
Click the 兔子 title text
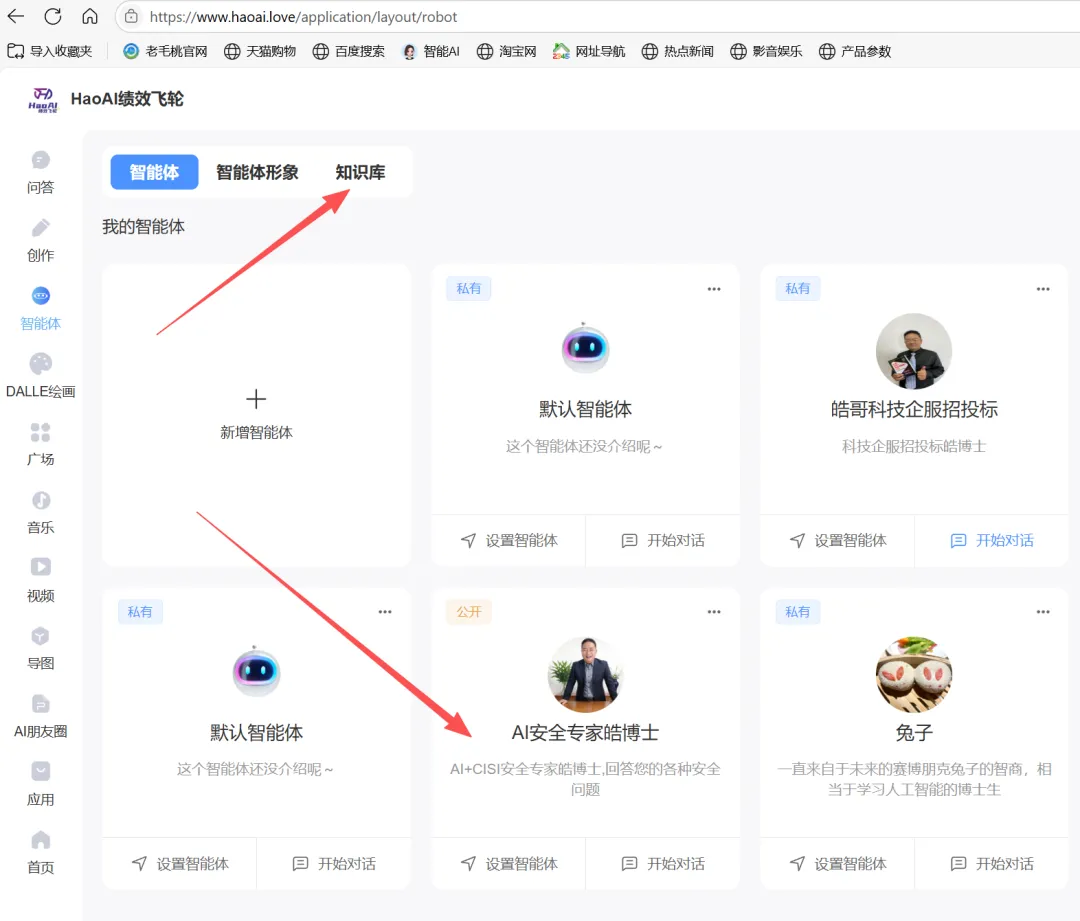[914, 732]
